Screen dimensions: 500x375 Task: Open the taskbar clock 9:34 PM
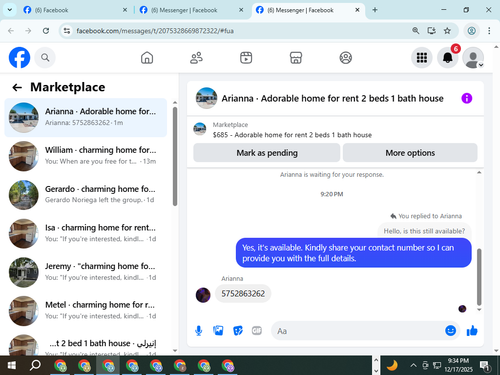pyautogui.click(x=458, y=365)
